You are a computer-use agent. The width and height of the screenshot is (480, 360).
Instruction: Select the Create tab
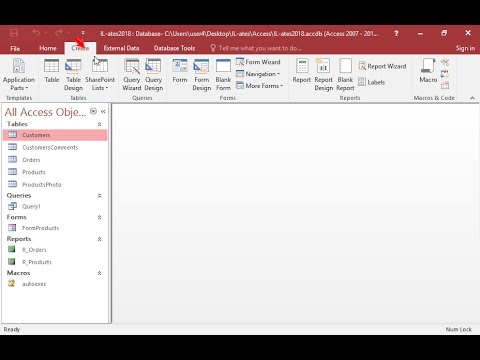pyautogui.click(x=80, y=48)
